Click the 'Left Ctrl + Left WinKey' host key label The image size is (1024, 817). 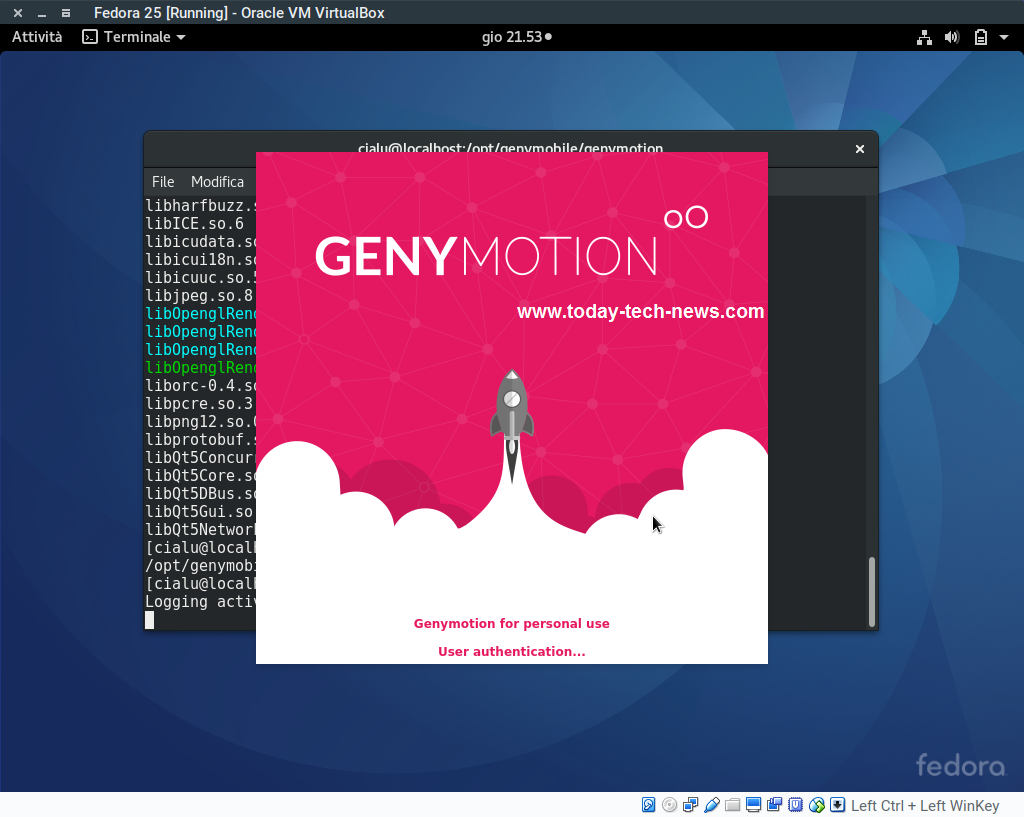(925, 806)
